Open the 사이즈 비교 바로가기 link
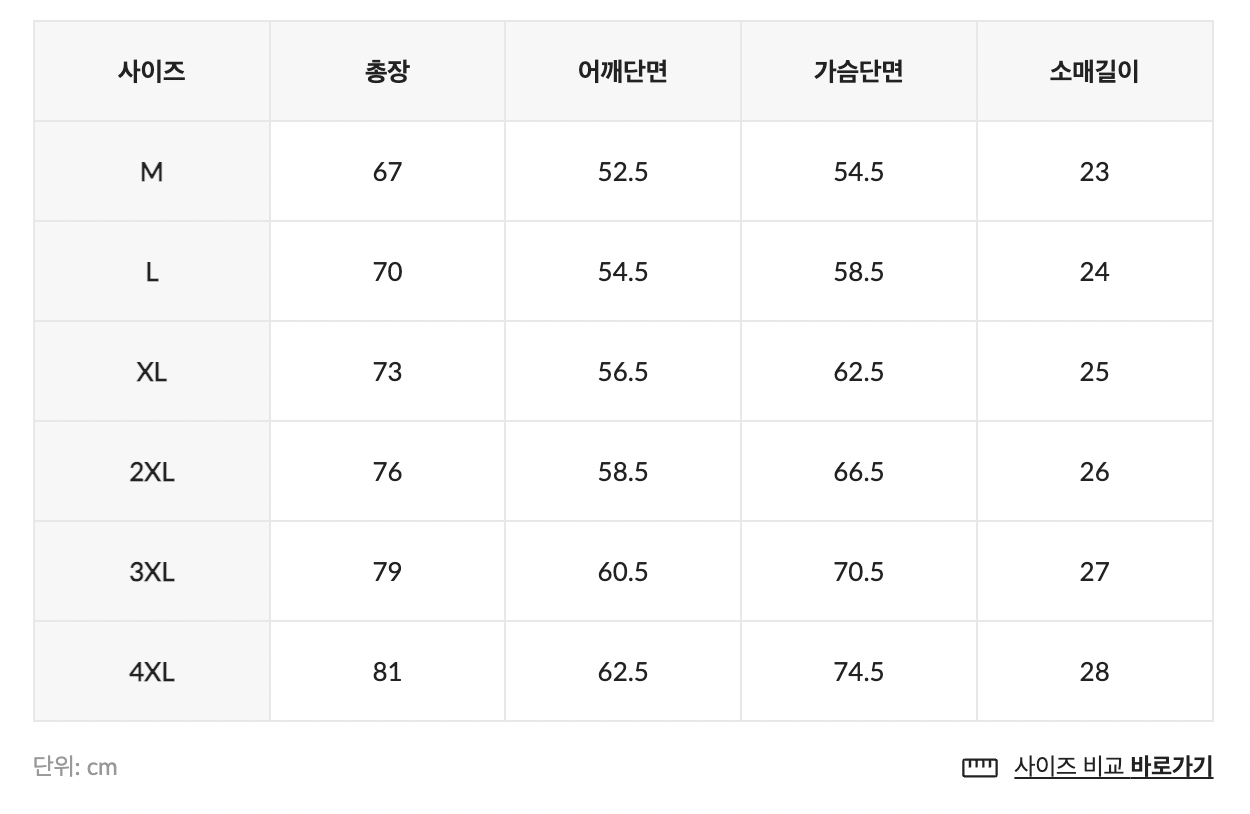 tap(1112, 767)
